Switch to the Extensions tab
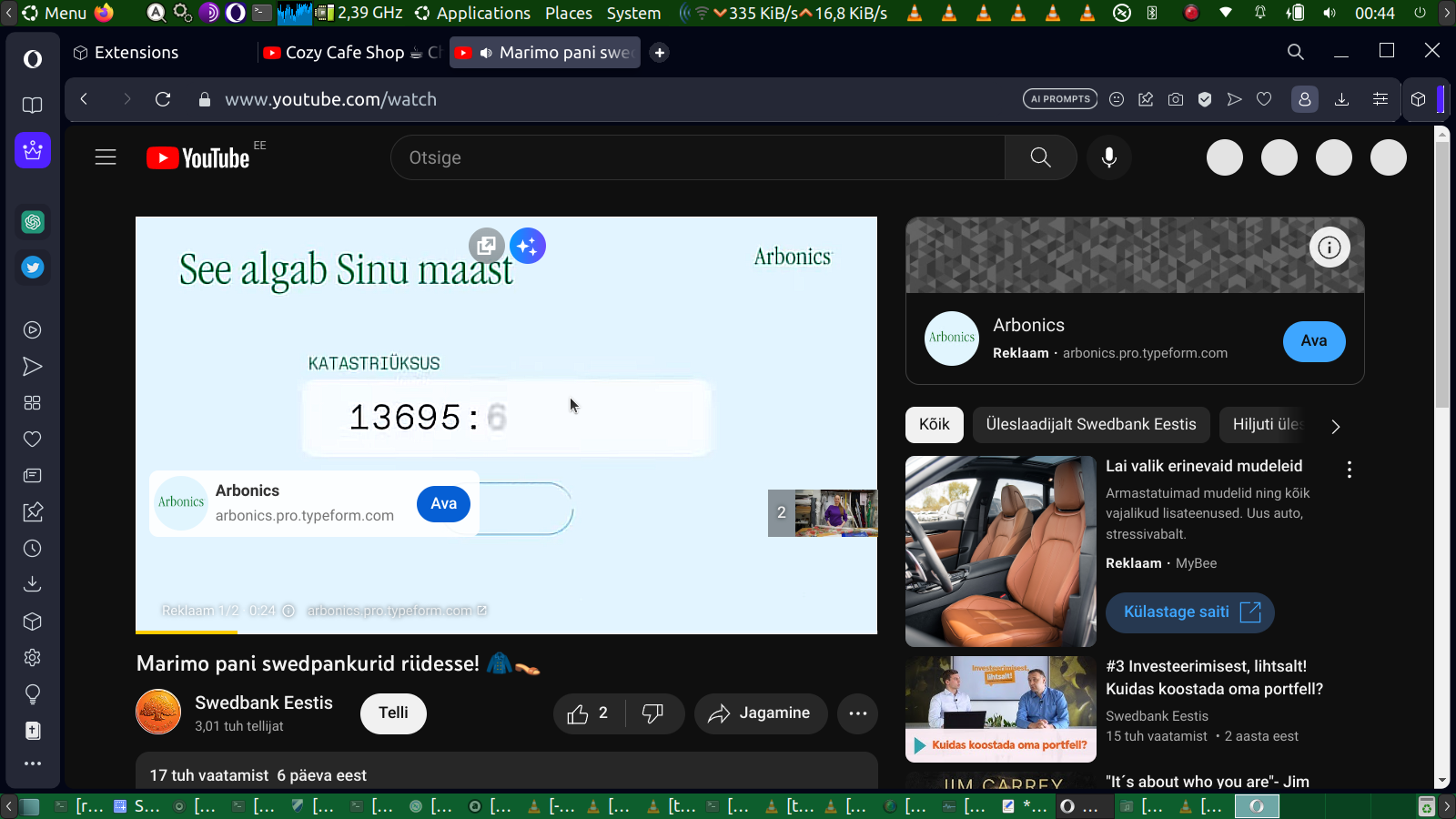Image resolution: width=1456 pixels, height=819 pixels. point(126,53)
